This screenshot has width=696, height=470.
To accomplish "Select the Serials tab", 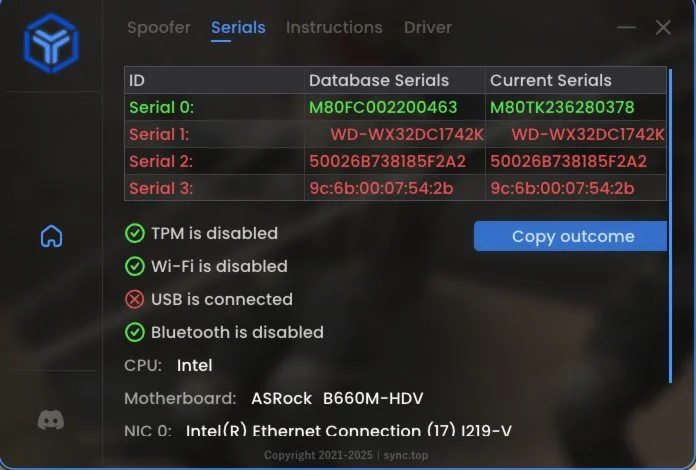I will pyautogui.click(x=238, y=28).
